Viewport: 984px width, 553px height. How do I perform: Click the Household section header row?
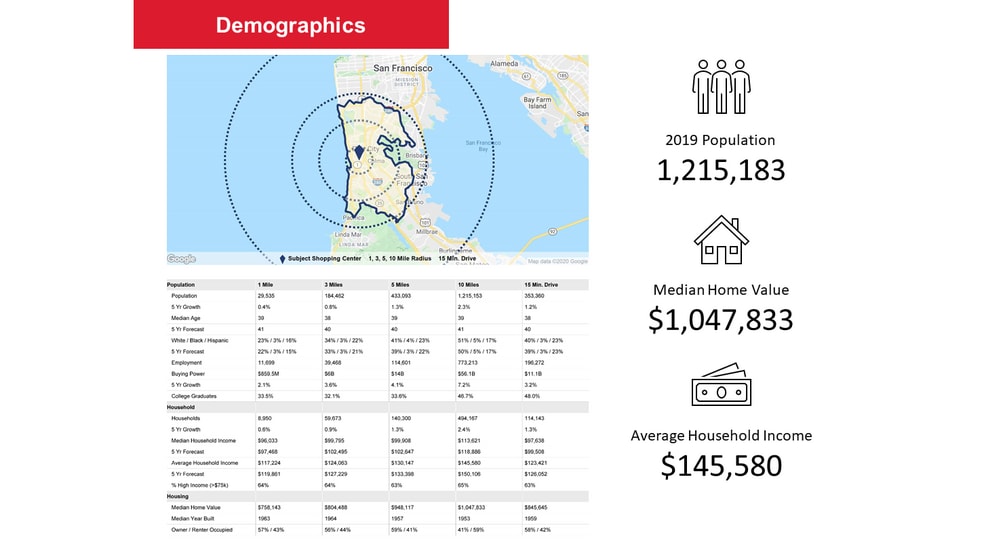182,407
